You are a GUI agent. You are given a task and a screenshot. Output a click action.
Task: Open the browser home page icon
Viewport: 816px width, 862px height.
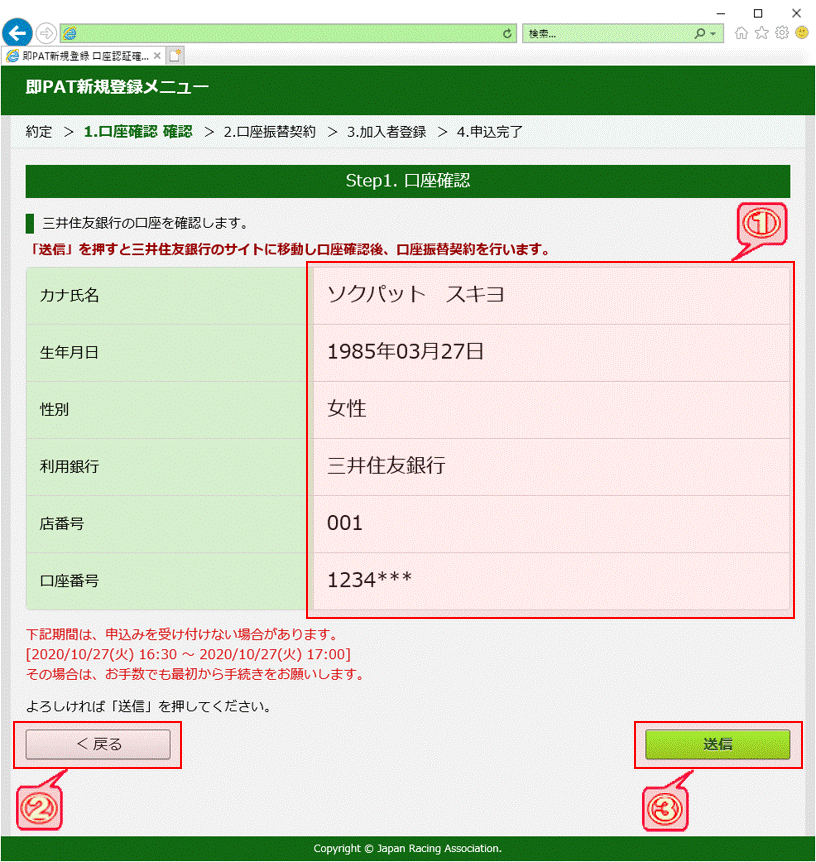(741, 33)
